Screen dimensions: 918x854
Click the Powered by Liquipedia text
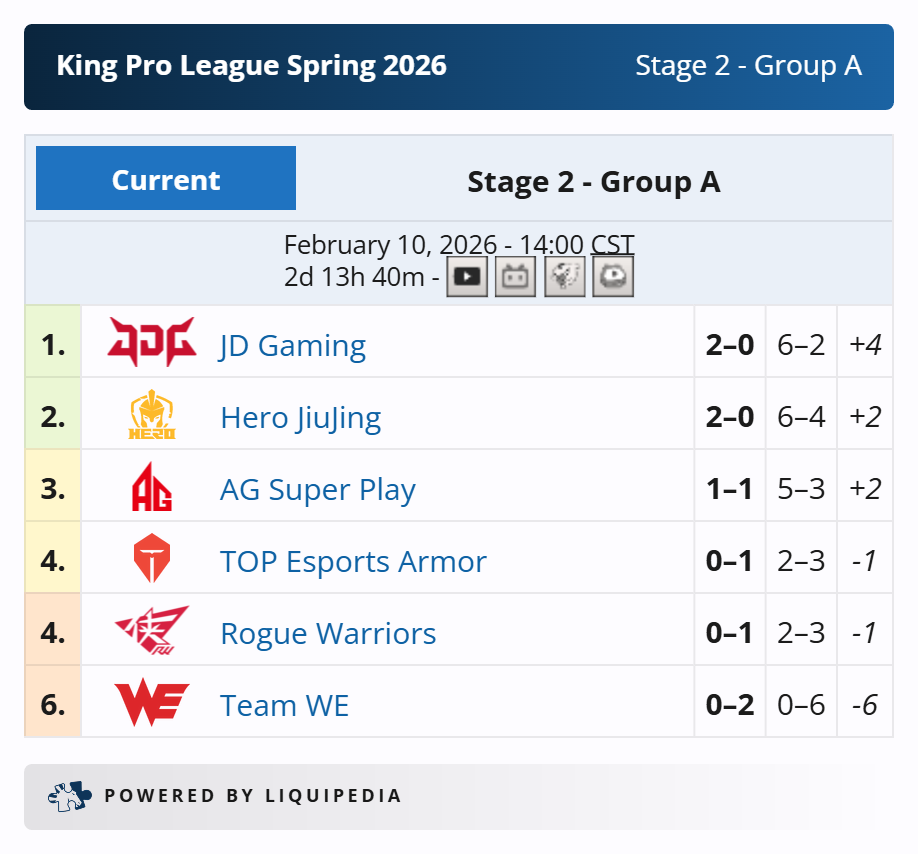[x=253, y=796]
